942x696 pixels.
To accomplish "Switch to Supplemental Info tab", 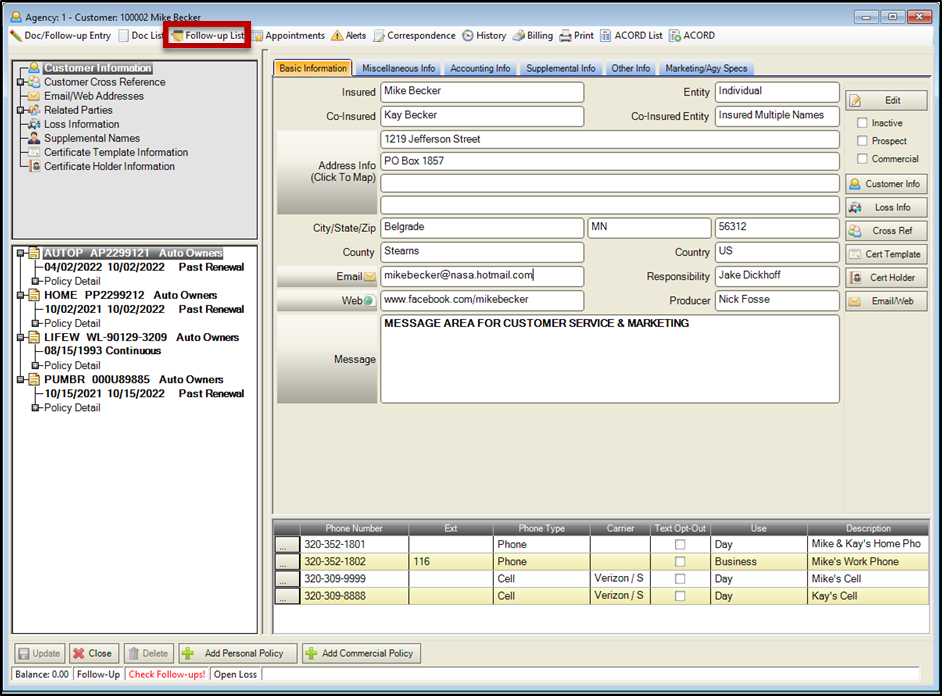I will [x=561, y=68].
